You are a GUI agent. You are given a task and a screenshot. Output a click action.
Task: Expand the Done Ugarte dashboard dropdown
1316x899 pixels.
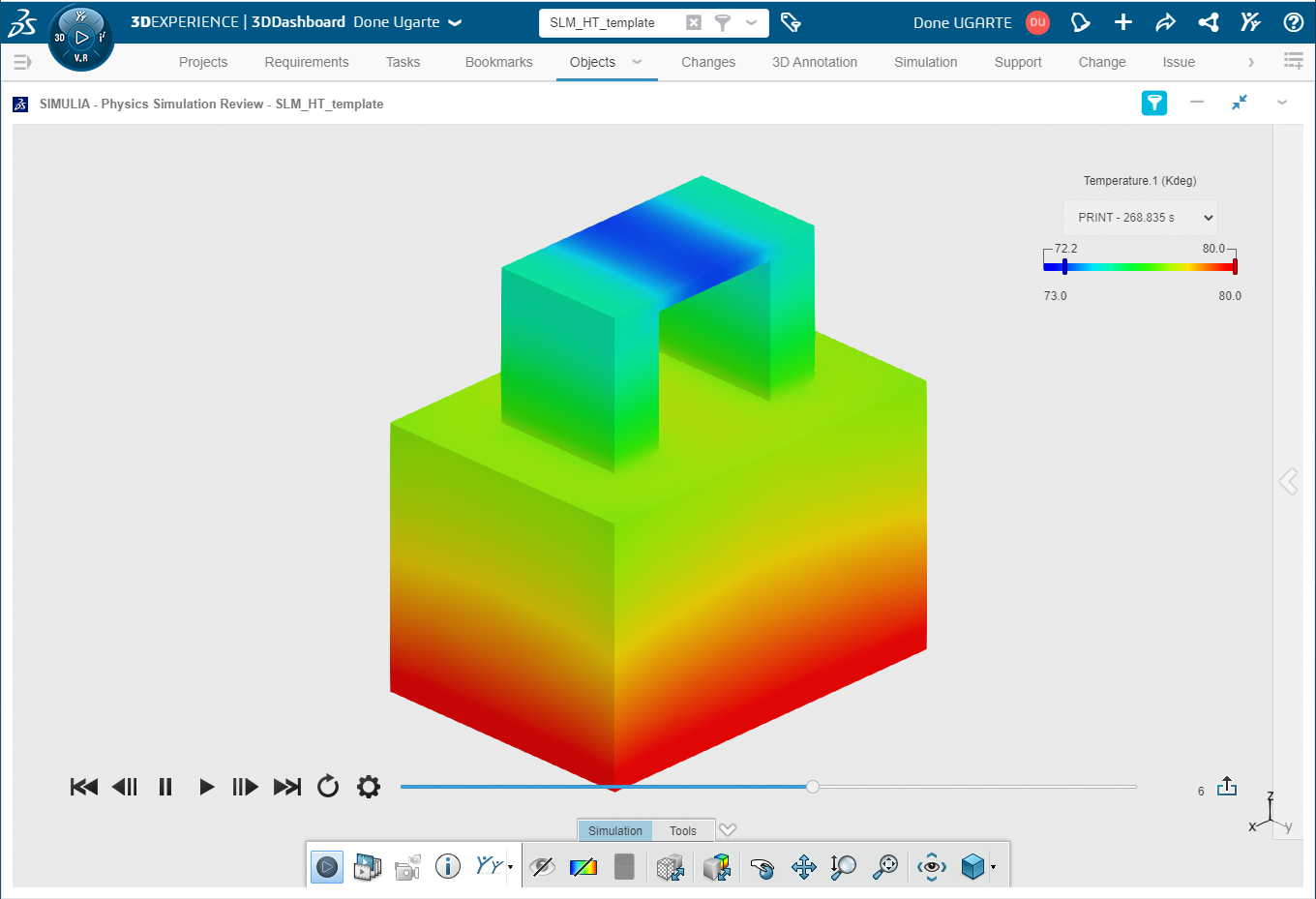456,22
